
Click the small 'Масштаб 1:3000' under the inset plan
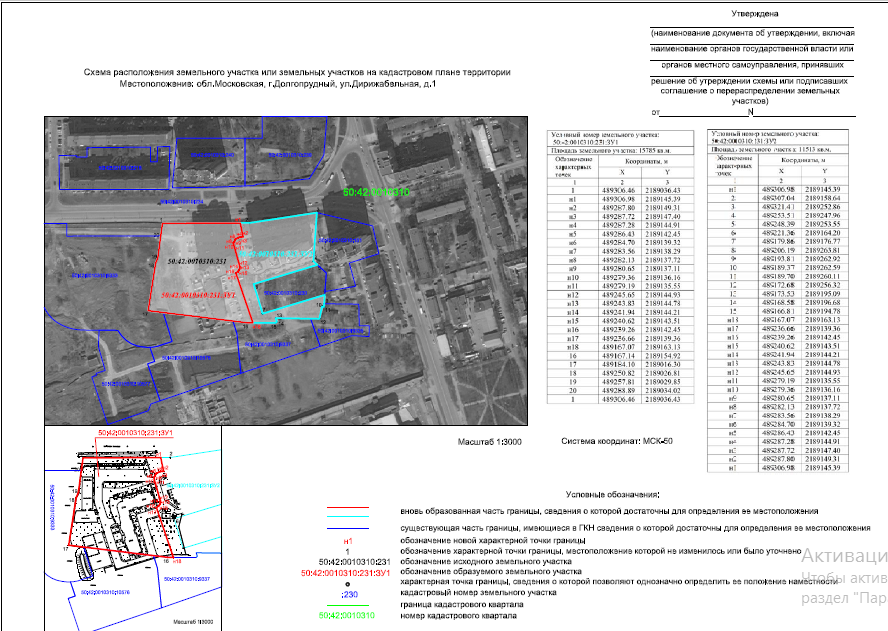(x=193, y=622)
